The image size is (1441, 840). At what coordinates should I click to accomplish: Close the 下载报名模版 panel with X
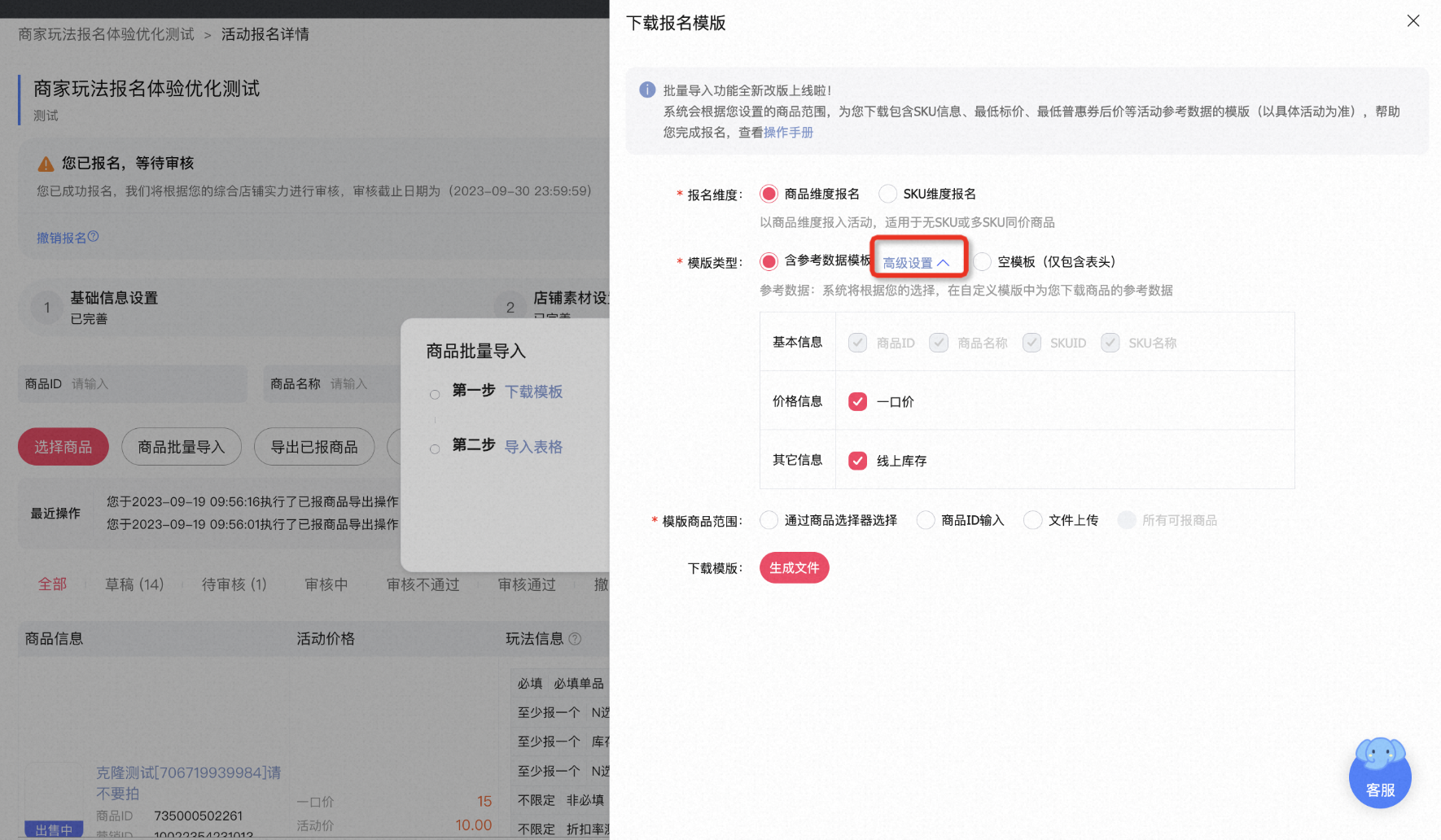click(1413, 21)
